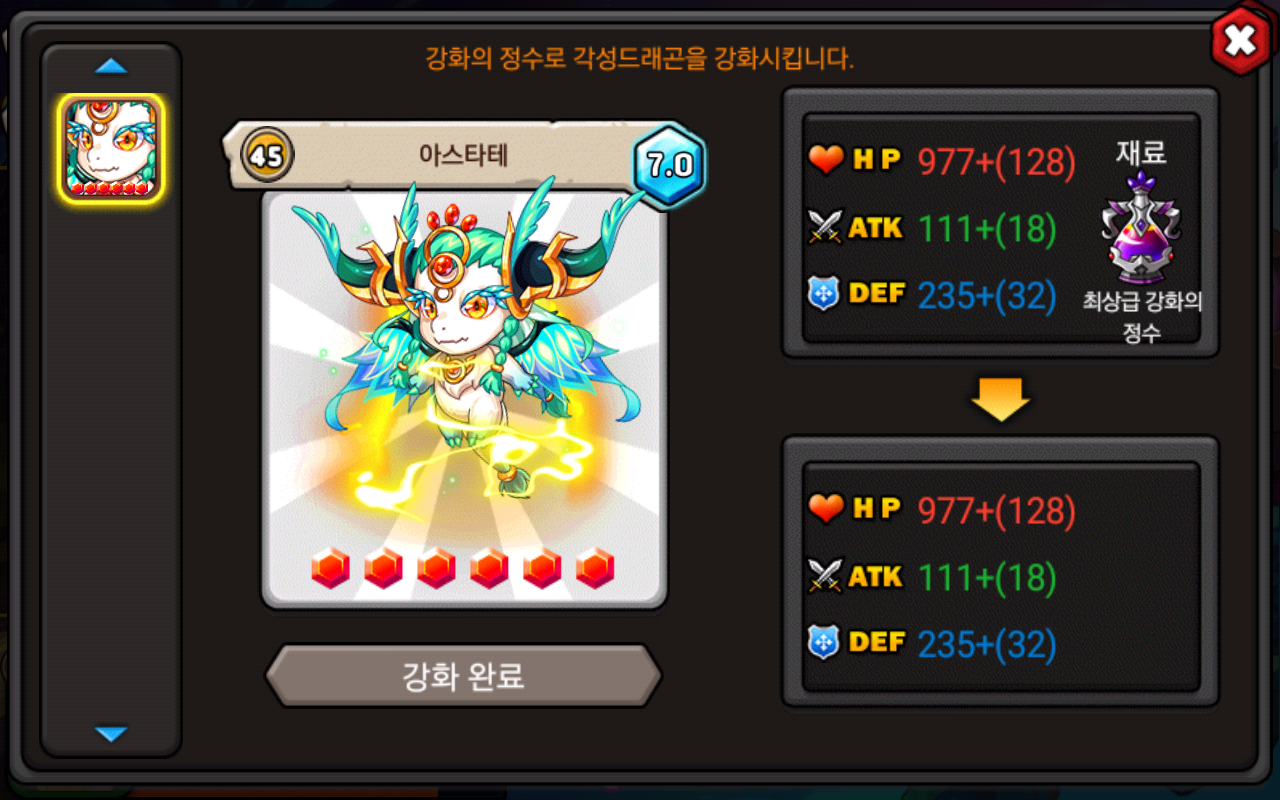
Task: Click the ATK crossed swords icon in top panel
Action: tap(826, 228)
